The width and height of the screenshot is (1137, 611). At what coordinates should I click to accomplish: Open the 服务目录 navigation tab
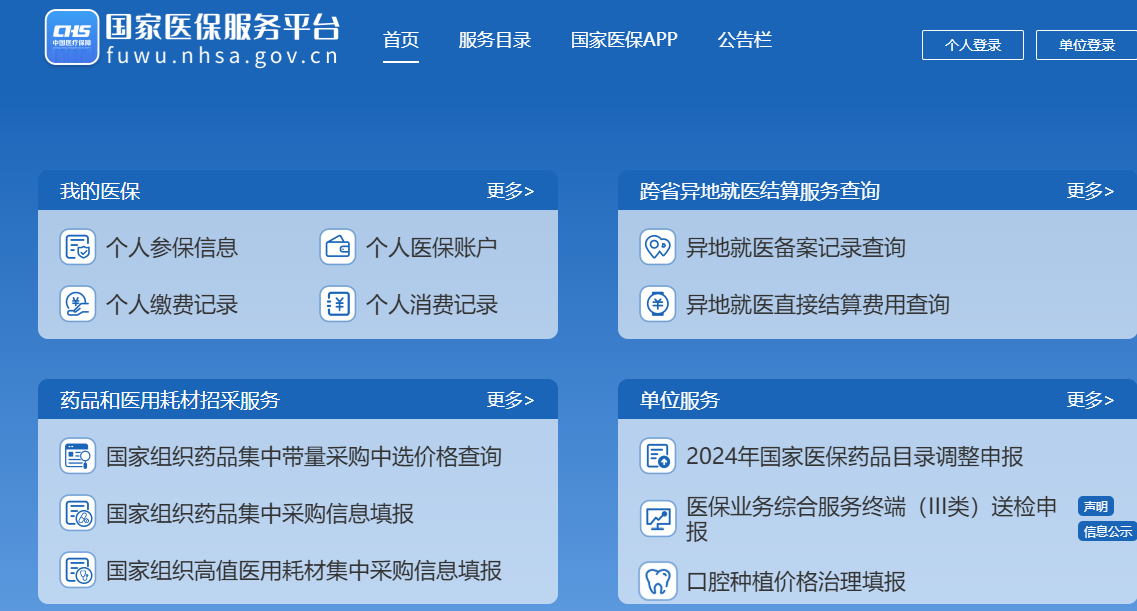tap(495, 40)
